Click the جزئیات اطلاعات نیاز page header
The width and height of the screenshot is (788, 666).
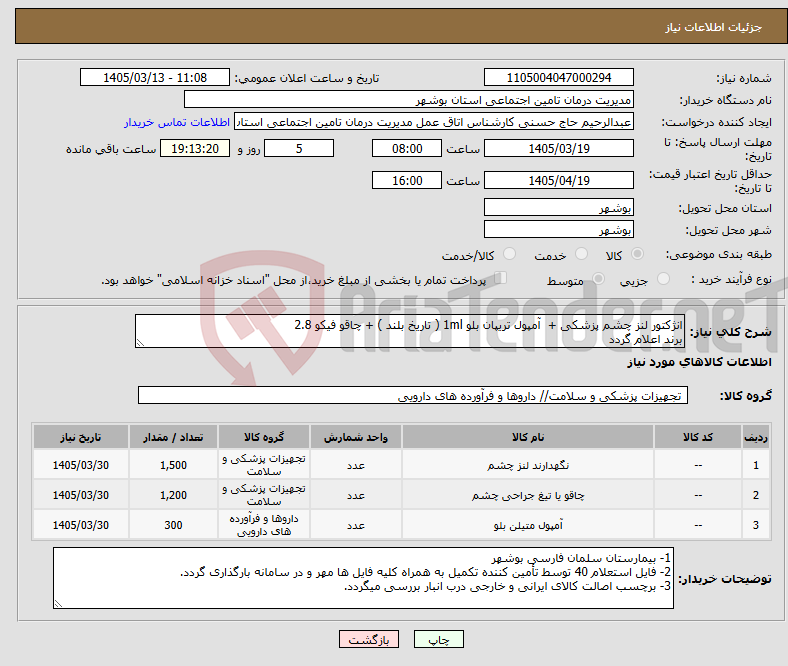coord(714,27)
